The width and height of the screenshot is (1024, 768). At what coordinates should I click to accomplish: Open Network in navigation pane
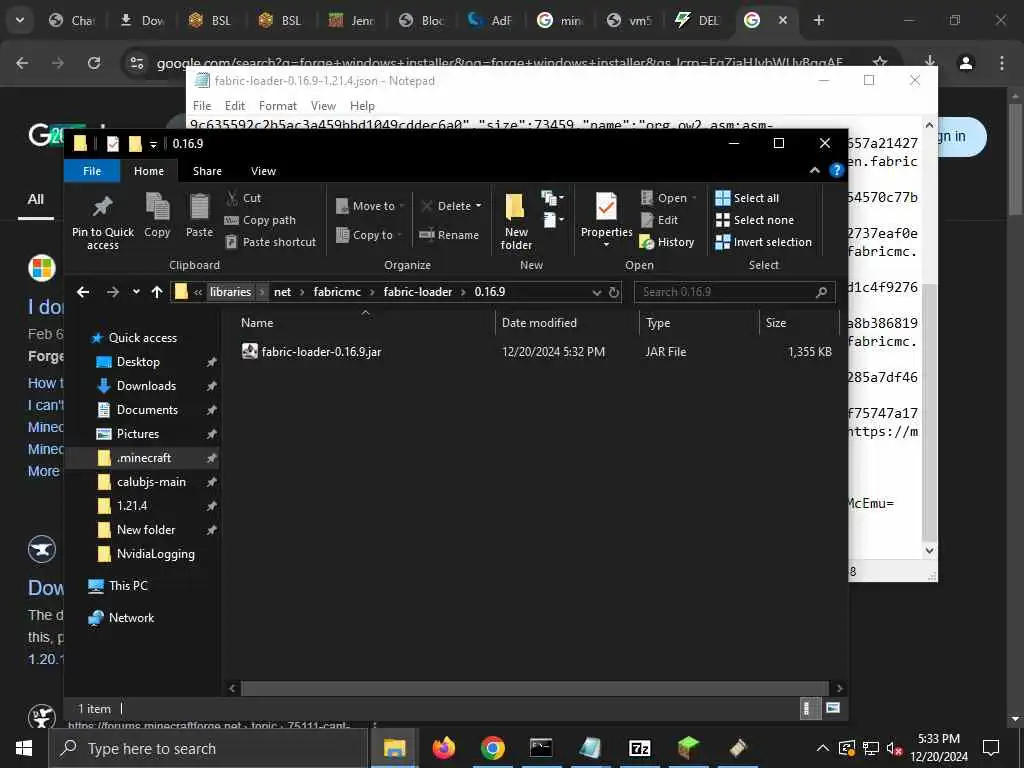131,618
